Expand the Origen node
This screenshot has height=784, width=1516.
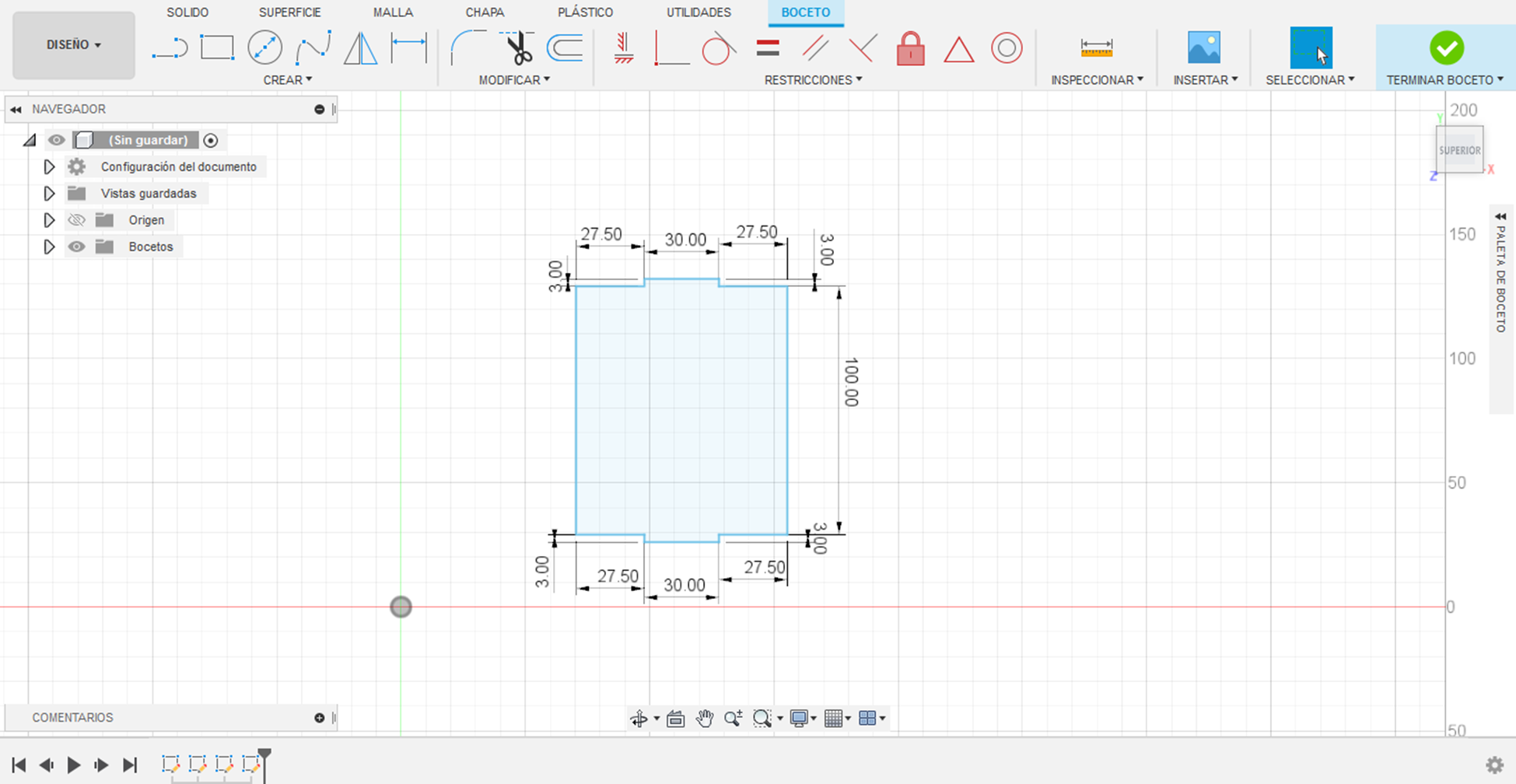[49, 220]
